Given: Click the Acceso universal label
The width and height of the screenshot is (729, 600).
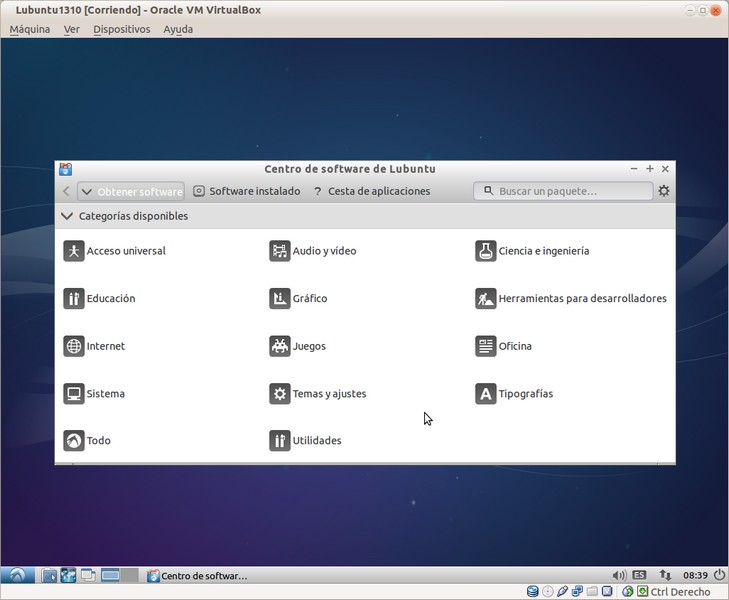Looking at the screenshot, I should point(126,251).
